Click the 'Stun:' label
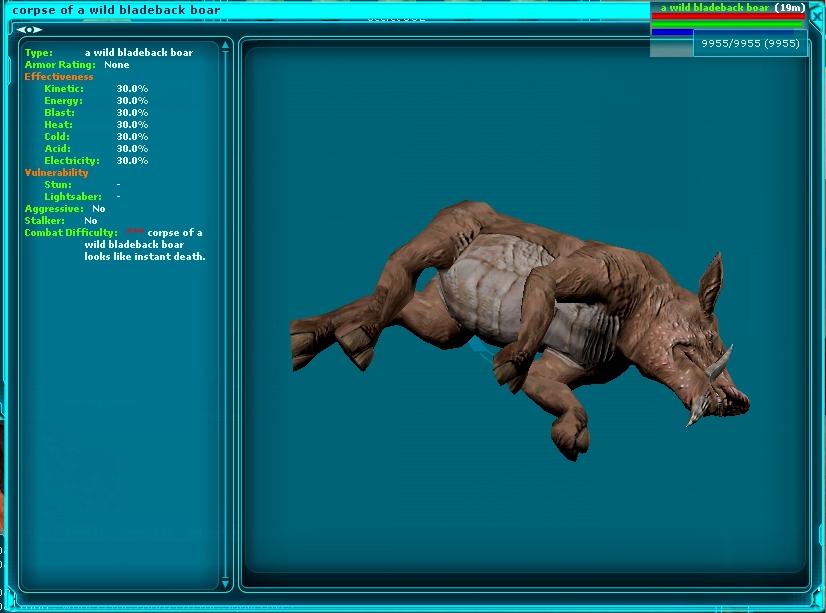 pyautogui.click(x=58, y=185)
